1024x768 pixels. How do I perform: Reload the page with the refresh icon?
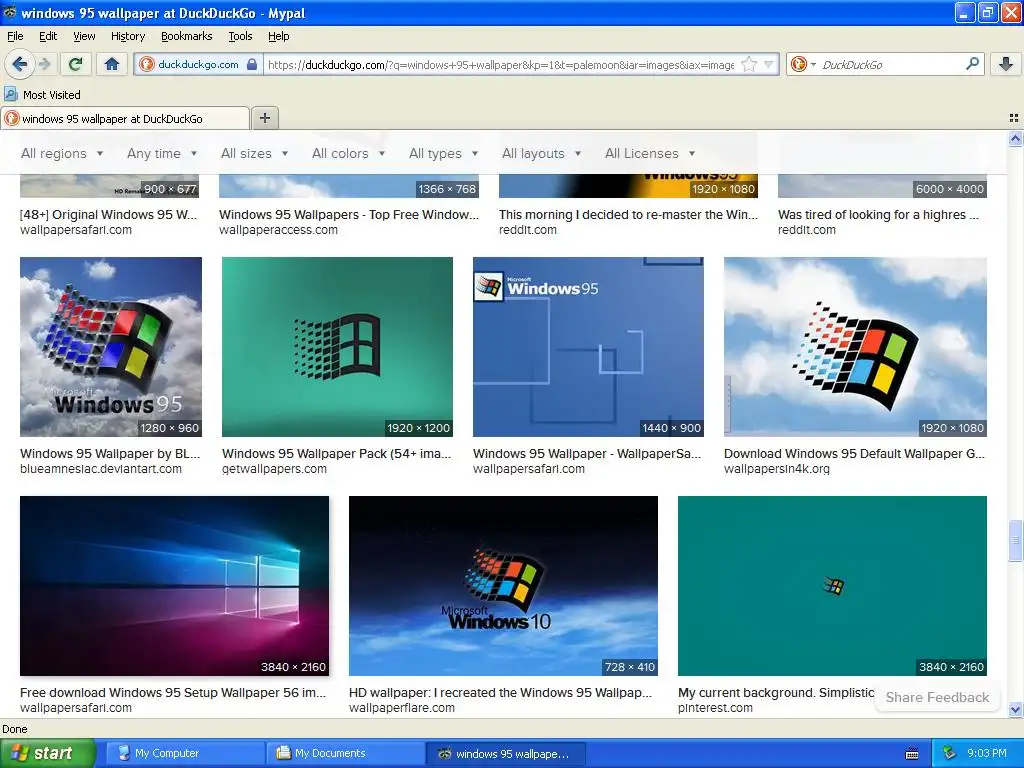[76, 64]
